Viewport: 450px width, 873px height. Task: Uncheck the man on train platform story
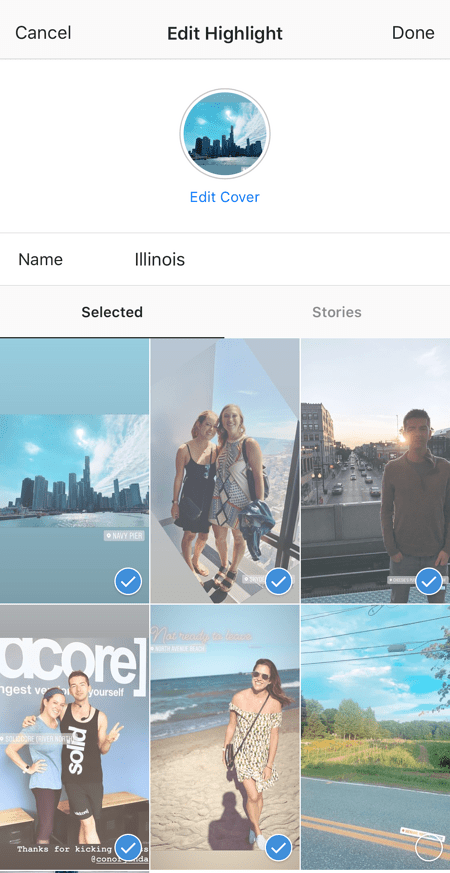click(429, 582)
